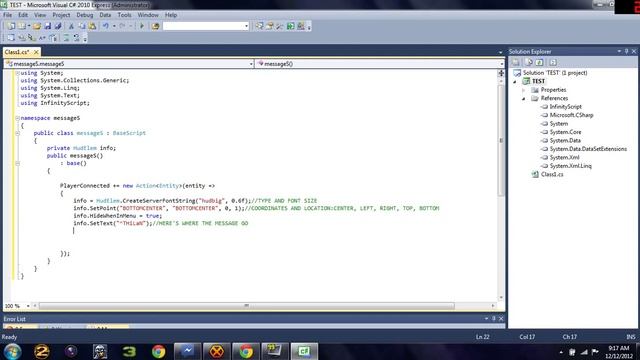The width and height of the screenshot is (640, 360).
Task: Collapse the References folder node
Action: pos(524,98)
